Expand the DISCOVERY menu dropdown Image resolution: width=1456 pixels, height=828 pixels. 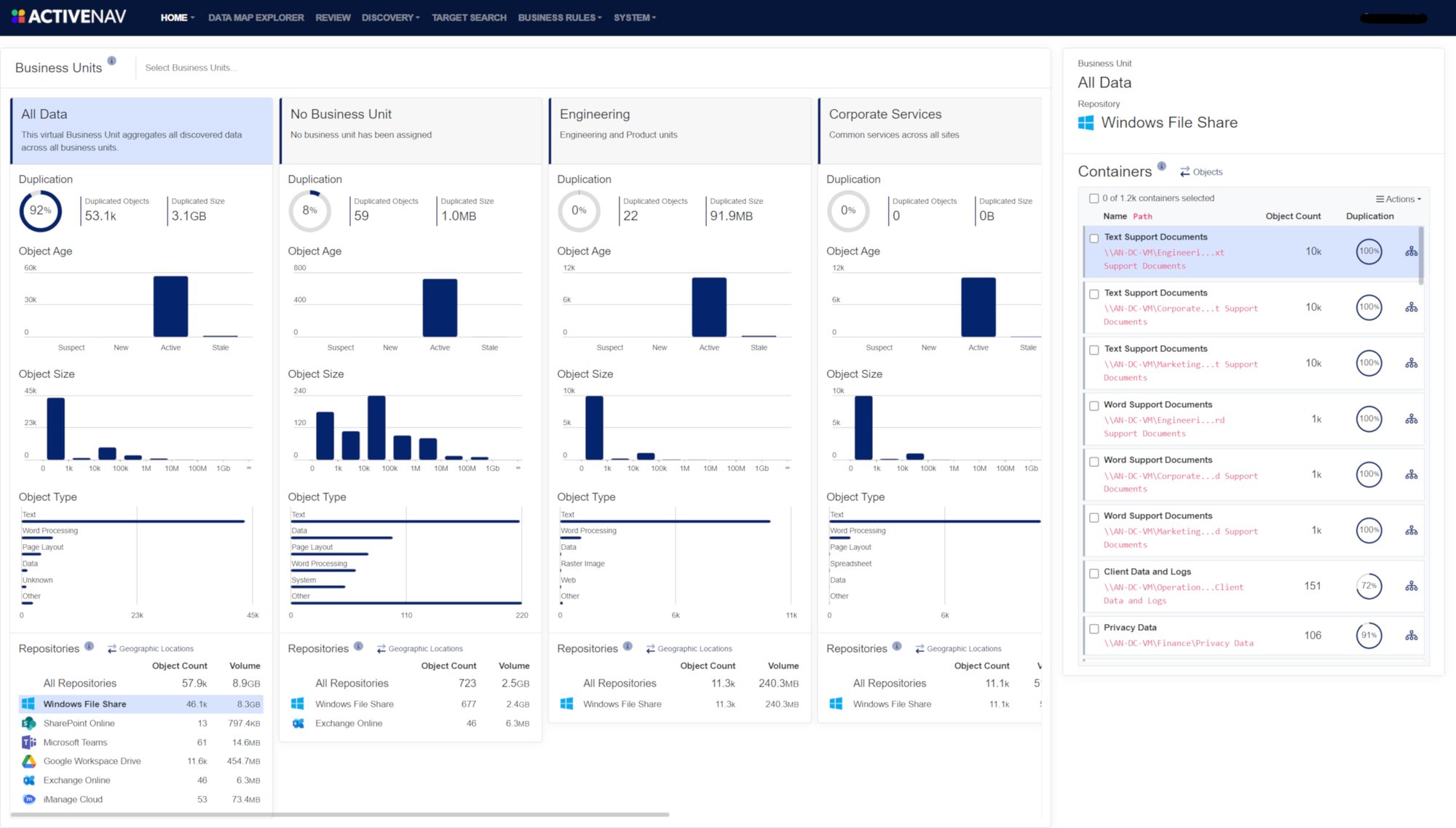[389, 17]
